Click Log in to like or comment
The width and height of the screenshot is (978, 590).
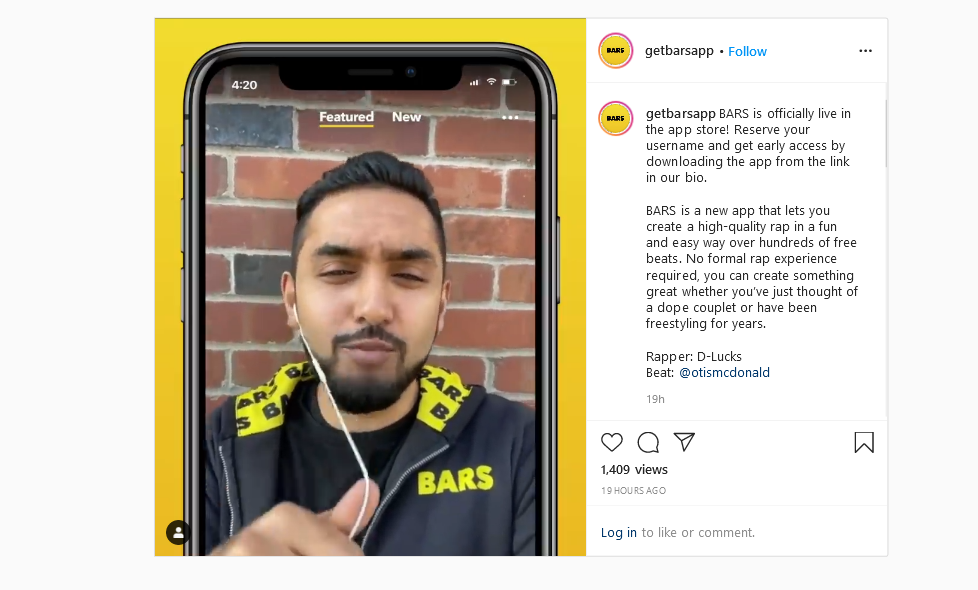(619, 532)
